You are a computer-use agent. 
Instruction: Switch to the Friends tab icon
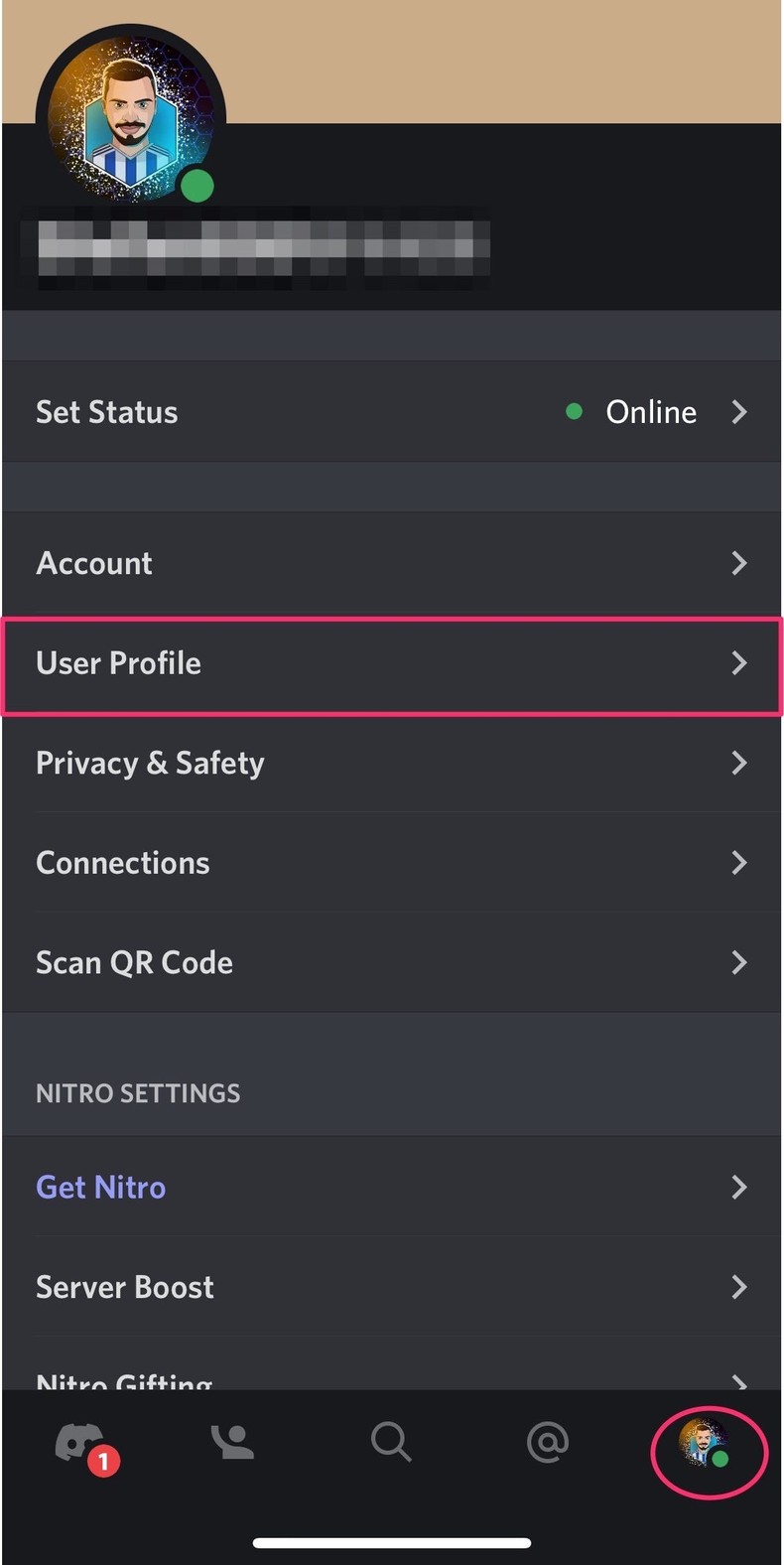[x=232, y=1443]
